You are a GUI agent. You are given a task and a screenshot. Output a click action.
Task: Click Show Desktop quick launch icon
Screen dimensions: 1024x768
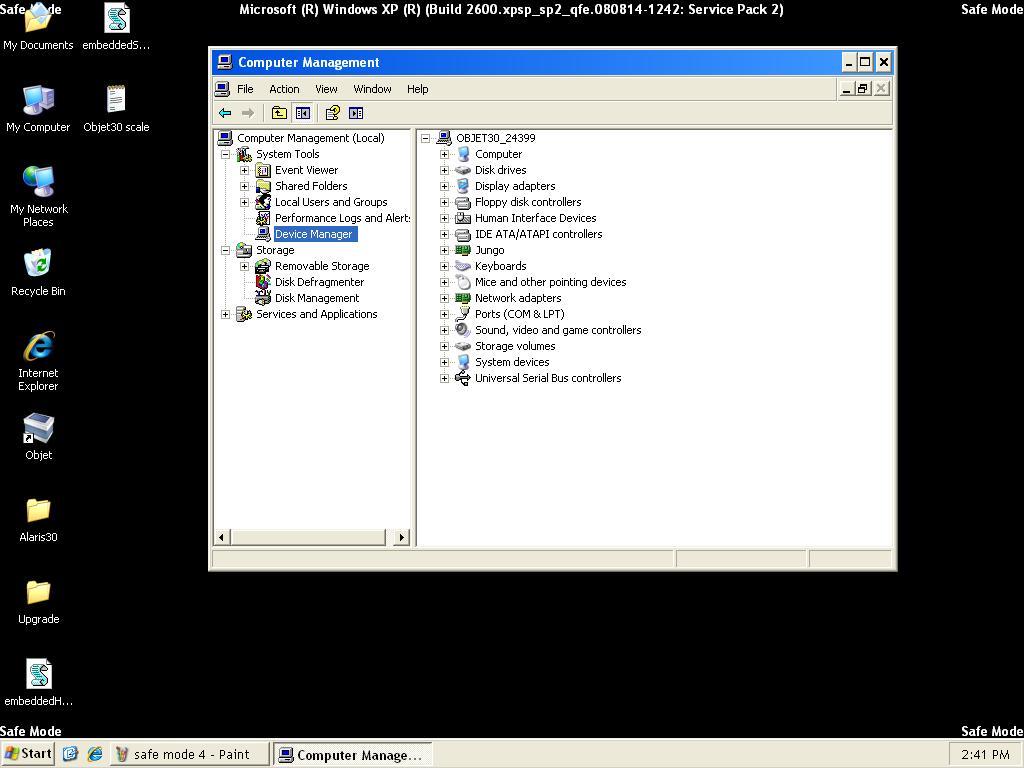coord(71,754)
